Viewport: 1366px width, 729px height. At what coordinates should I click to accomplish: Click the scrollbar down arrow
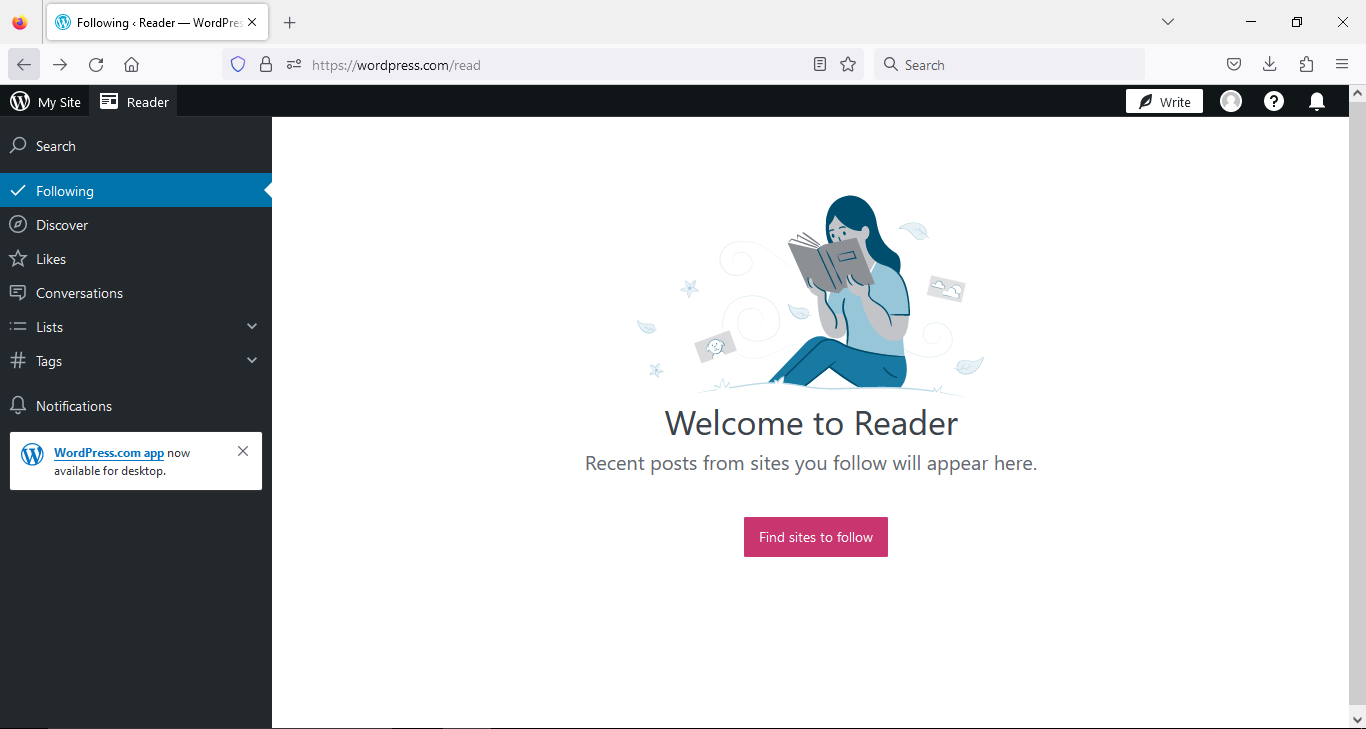pos(1357,718)
